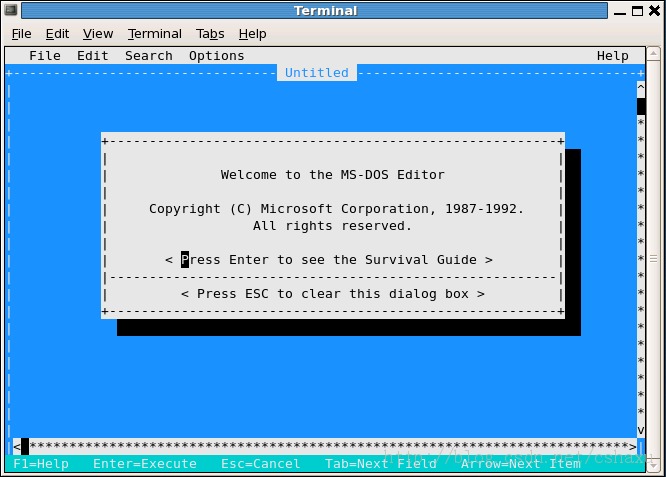Image resolution: width=666 pixels, height=477 pixels.
Task: Click the black horizontal scrollbar thumb in editor
Action: point(25,446)
